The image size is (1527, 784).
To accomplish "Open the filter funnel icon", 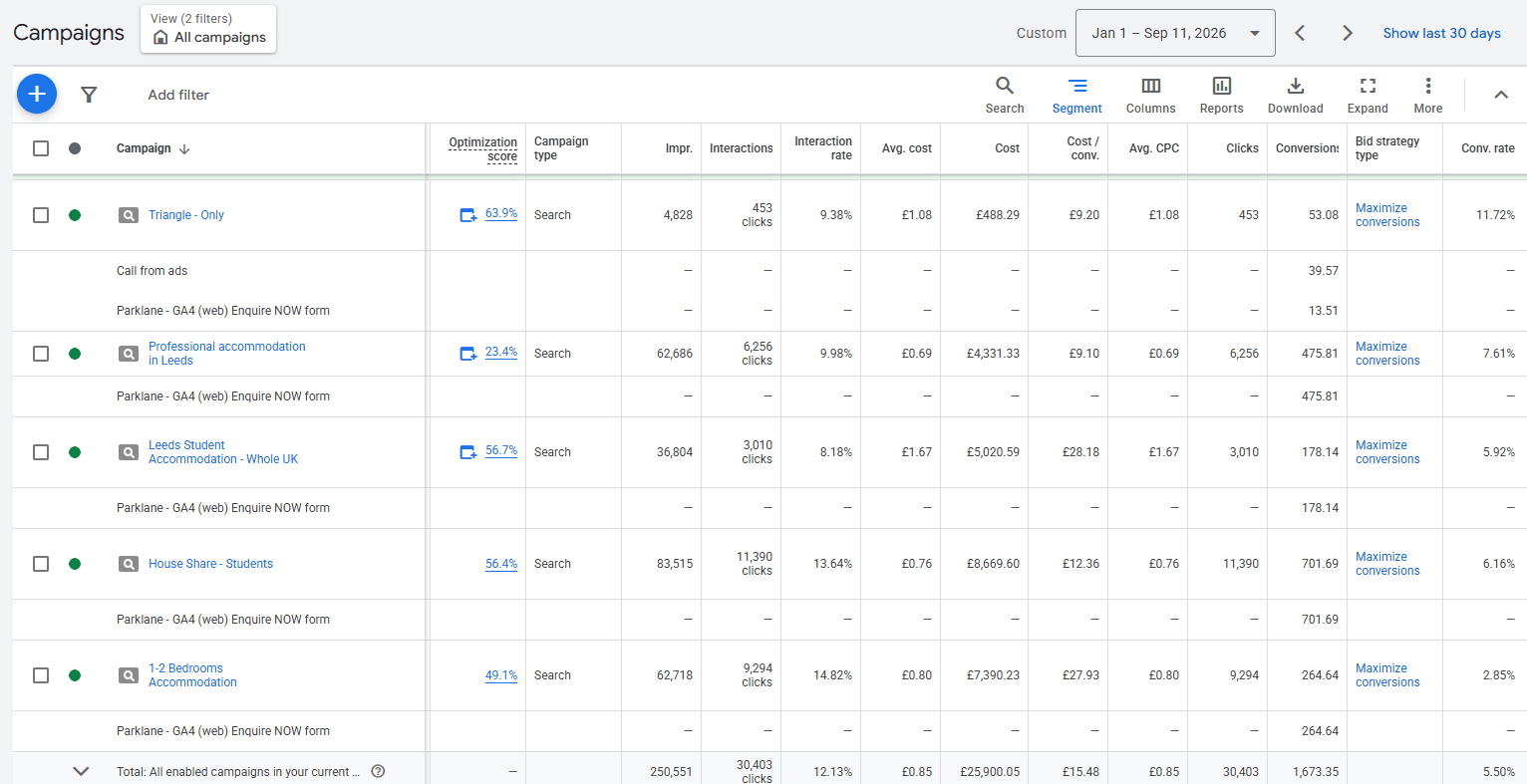I will pos(89,95).
